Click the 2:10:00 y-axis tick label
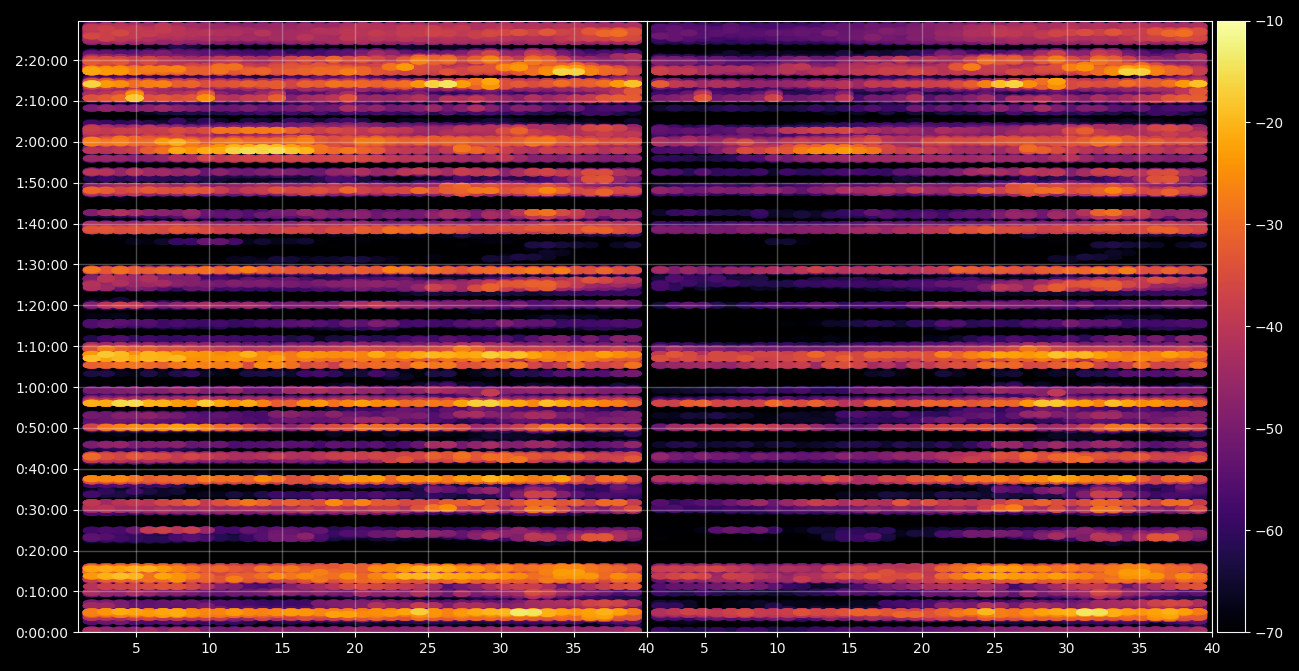Screen dimensions: 1299x671 tap(42, 101)
